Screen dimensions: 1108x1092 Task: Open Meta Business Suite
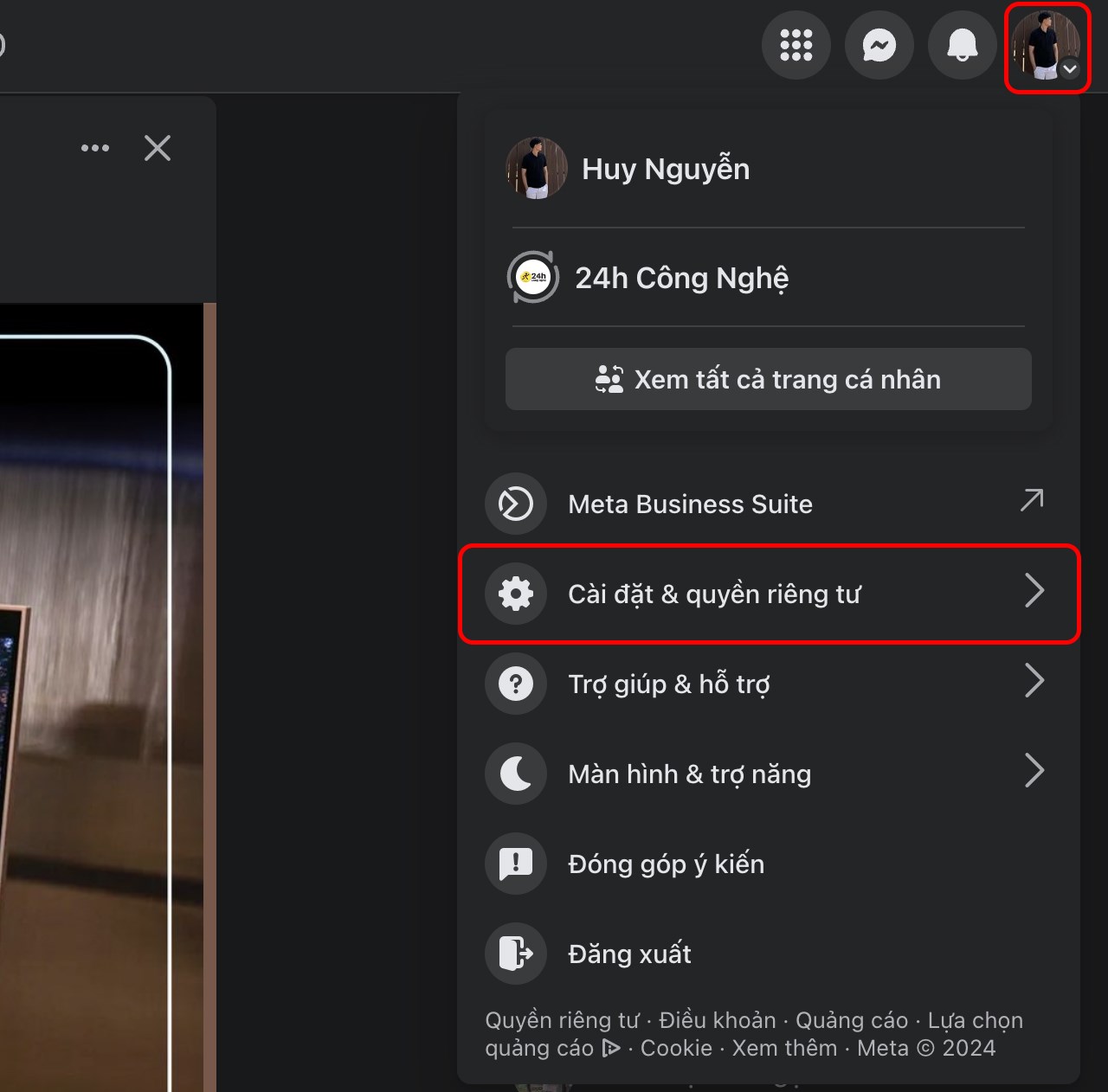pyautogui.click(x=768, y=504)
